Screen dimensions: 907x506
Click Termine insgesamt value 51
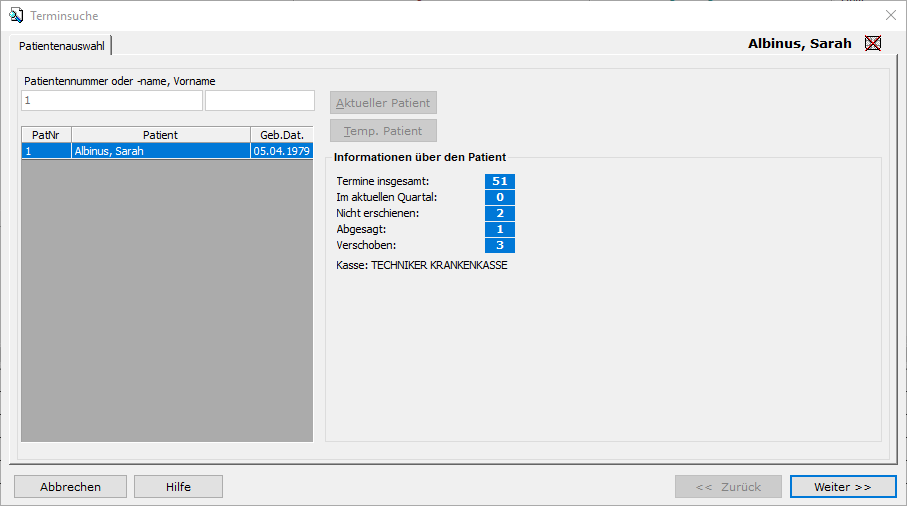[500, 181]
